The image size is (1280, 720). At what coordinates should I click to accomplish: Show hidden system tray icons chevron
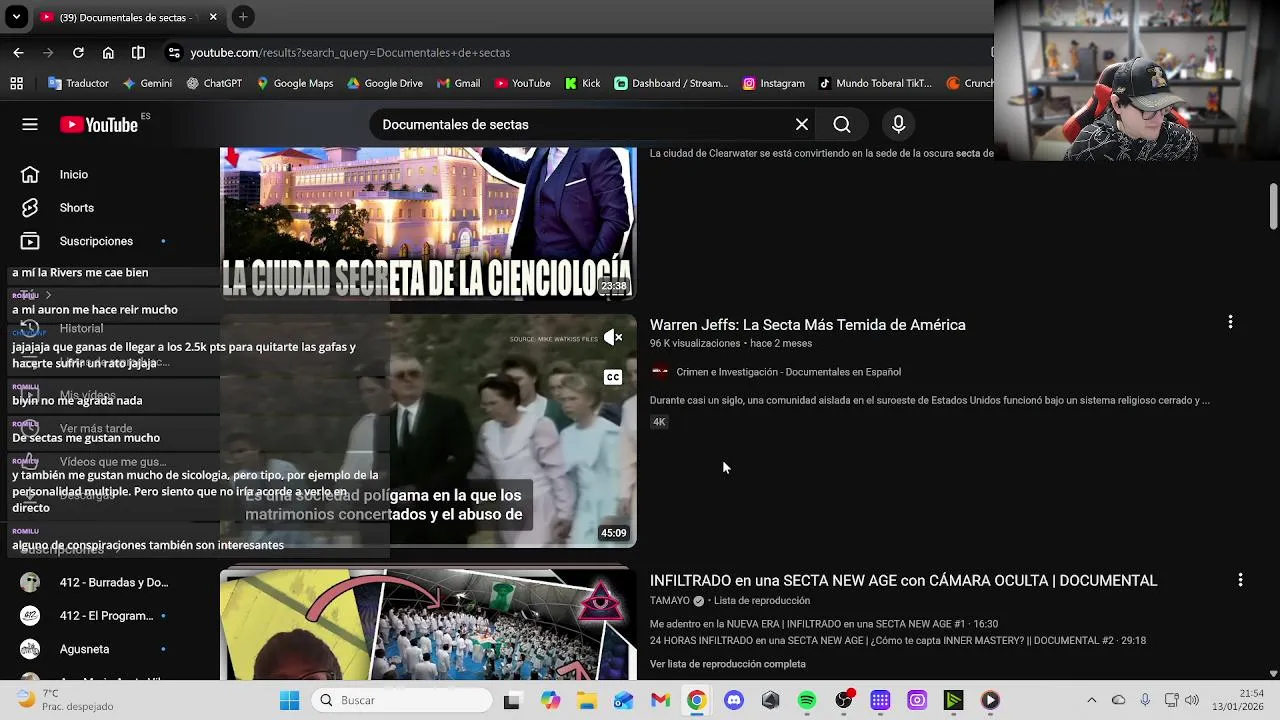tap(1091, 700)
